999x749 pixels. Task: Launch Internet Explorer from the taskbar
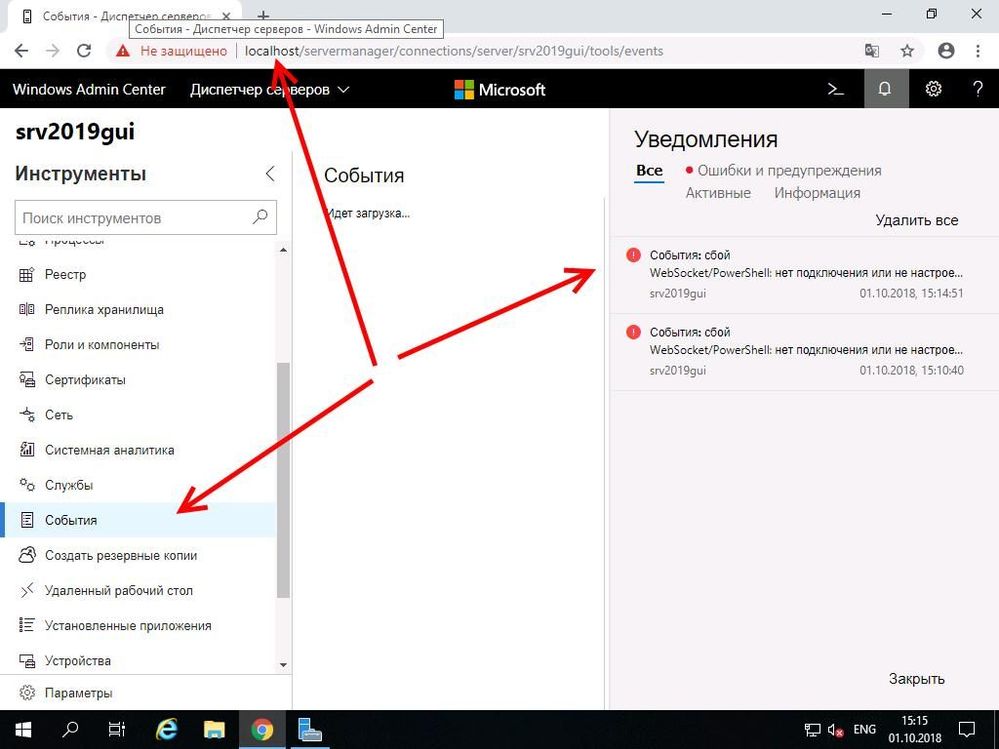(x=167, y=730)
